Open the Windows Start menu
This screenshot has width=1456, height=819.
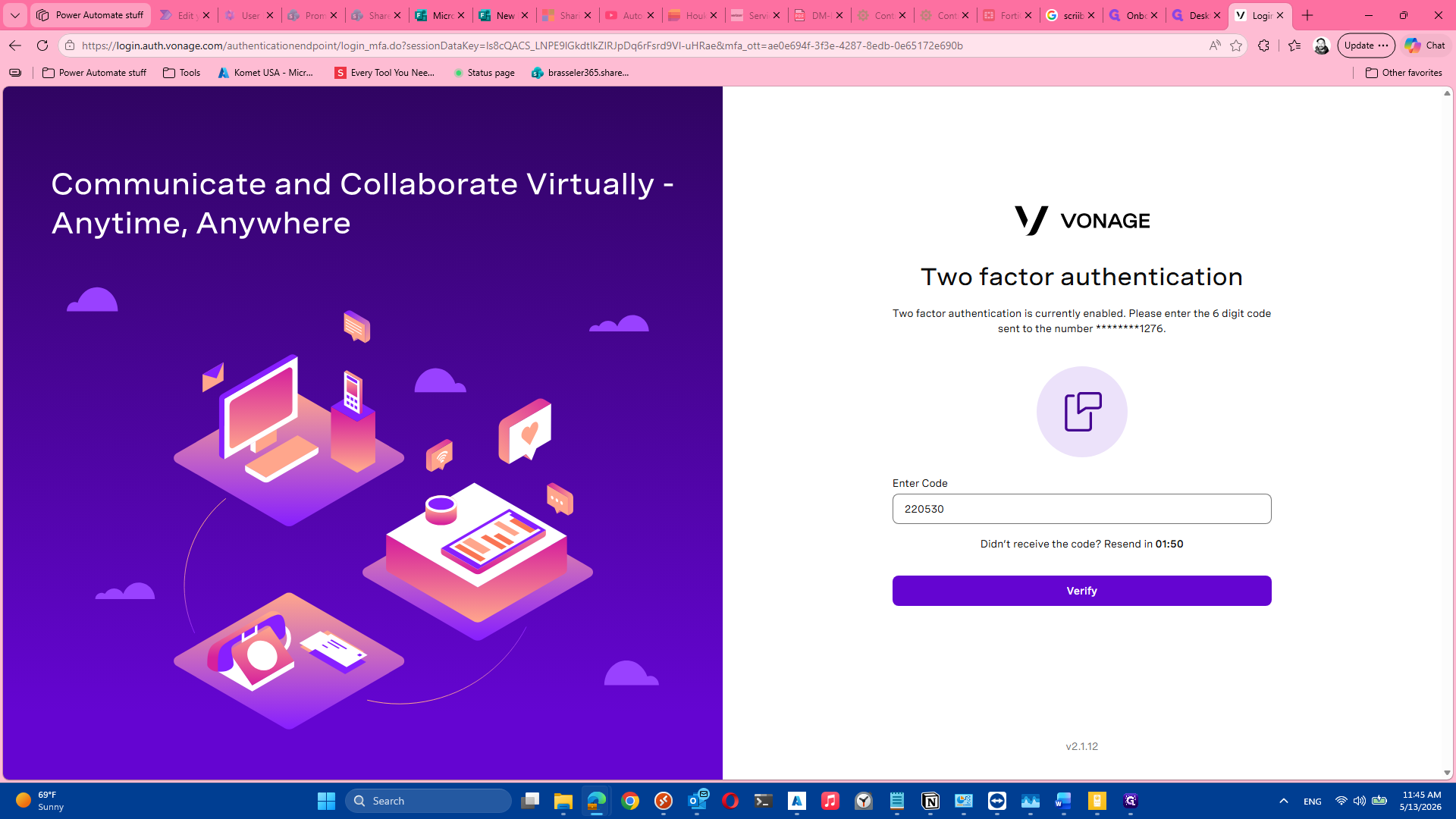tap(326, 801)
